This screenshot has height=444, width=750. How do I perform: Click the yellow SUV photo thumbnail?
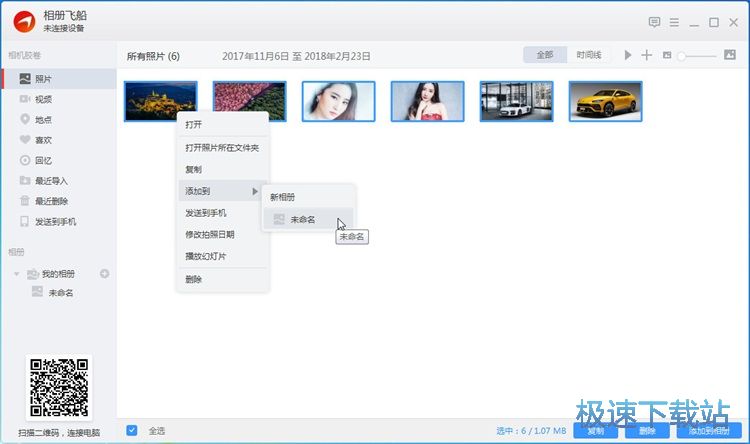click(606, 101)
